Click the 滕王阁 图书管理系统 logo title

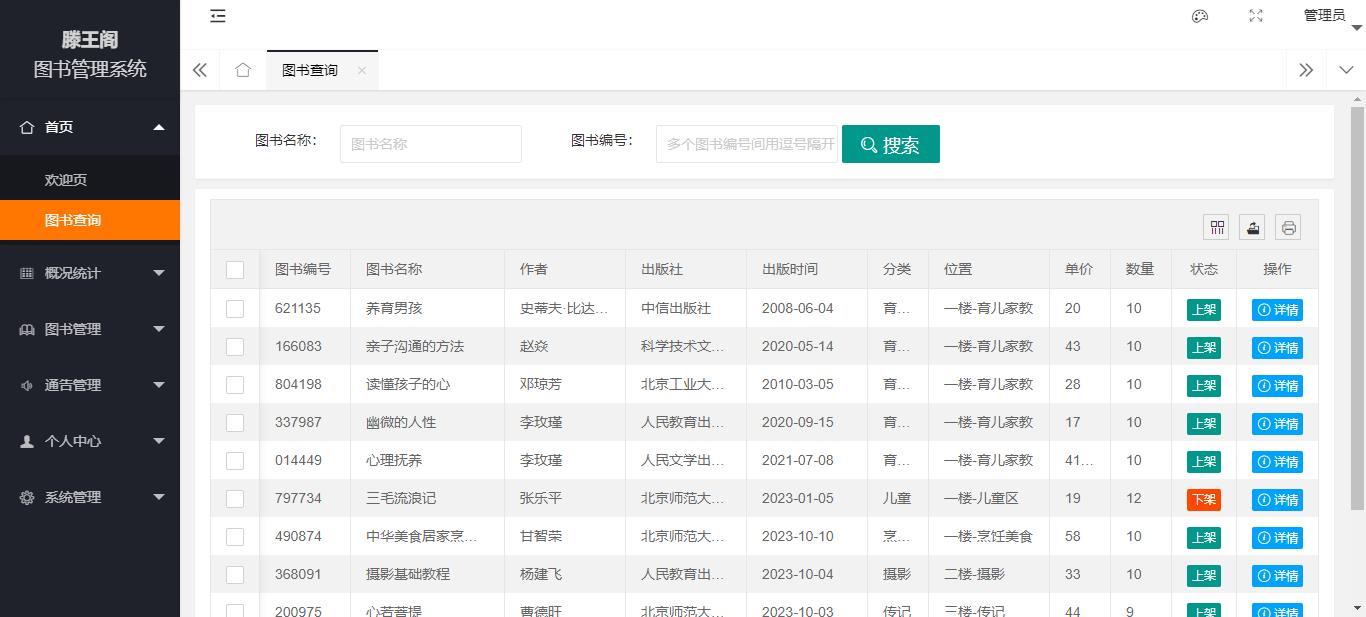[90, 54]
